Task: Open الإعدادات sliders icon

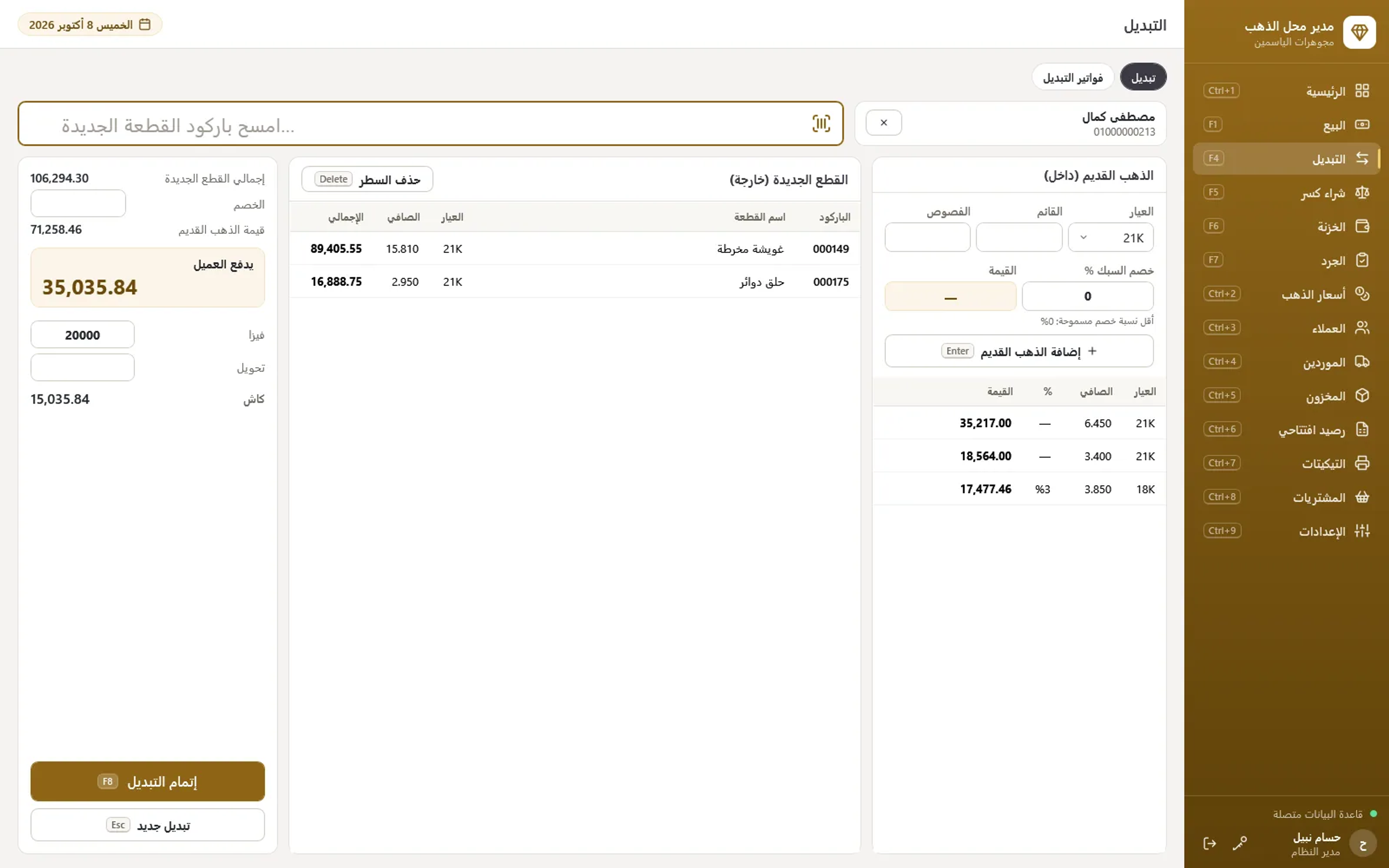Action: 1362,531
